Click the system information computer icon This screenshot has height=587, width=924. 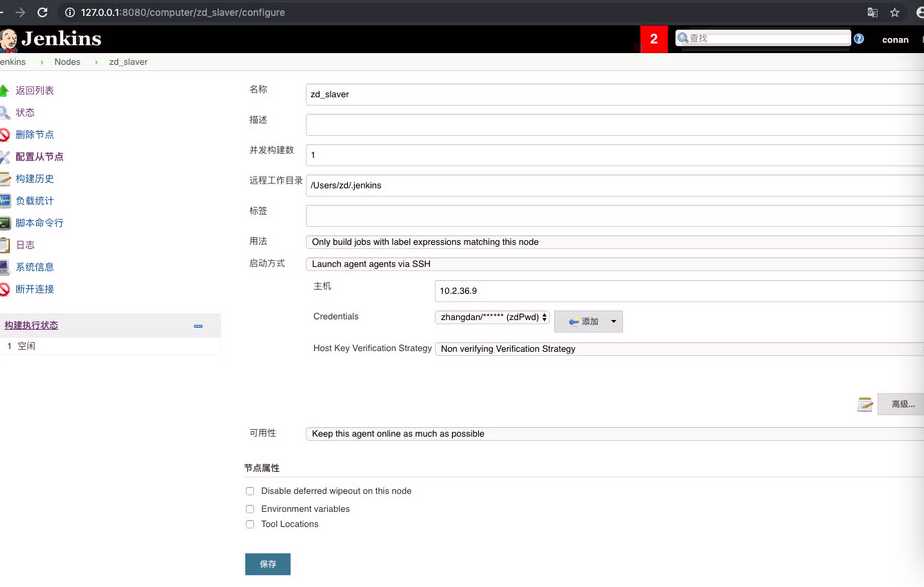click(x=4, y=267)
